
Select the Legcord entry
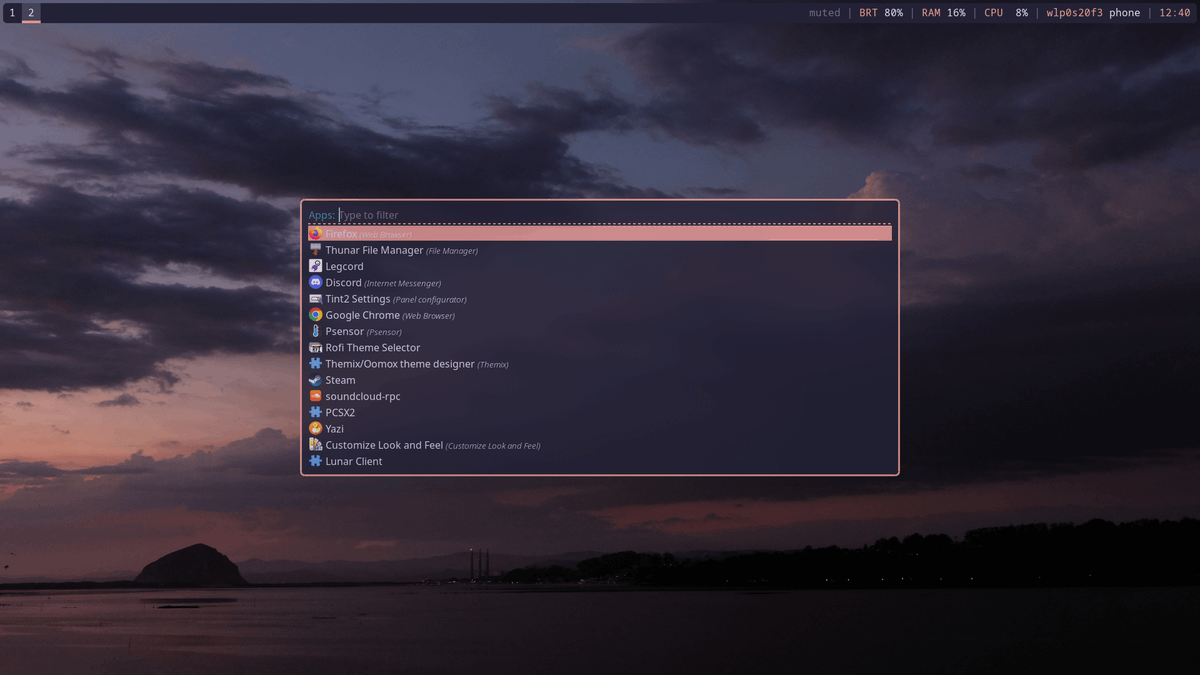pyautogui.click(x=600, y=266)
